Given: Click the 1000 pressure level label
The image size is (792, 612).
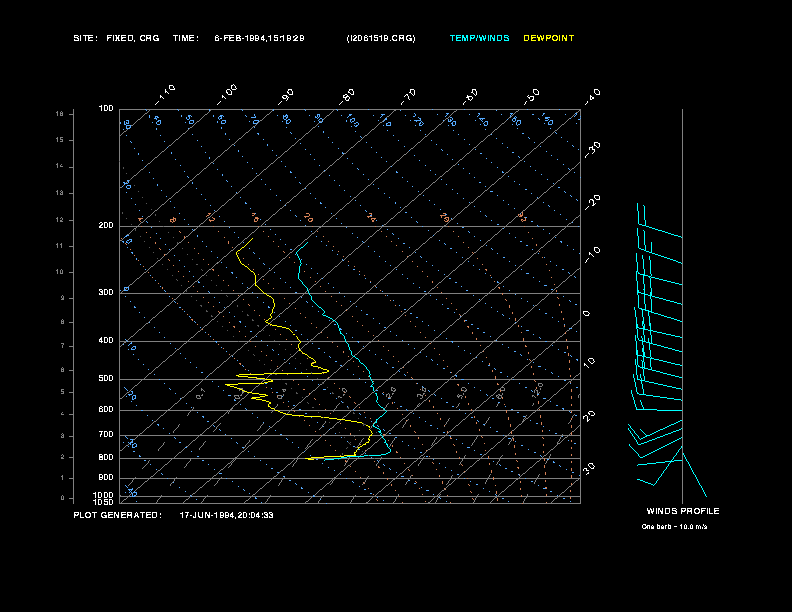Looking at the screenshot, I should point(104,495).
